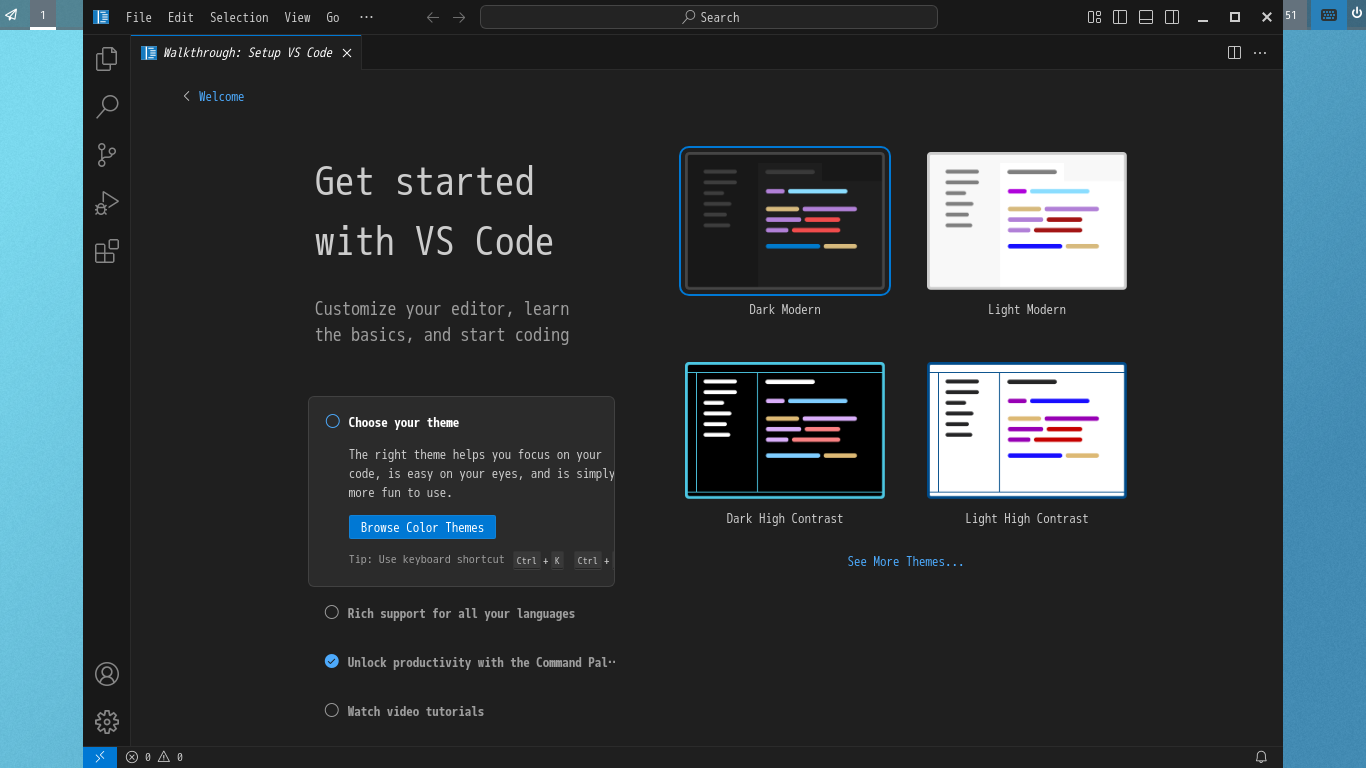Show the overflow menu after Go

[366, 17]
